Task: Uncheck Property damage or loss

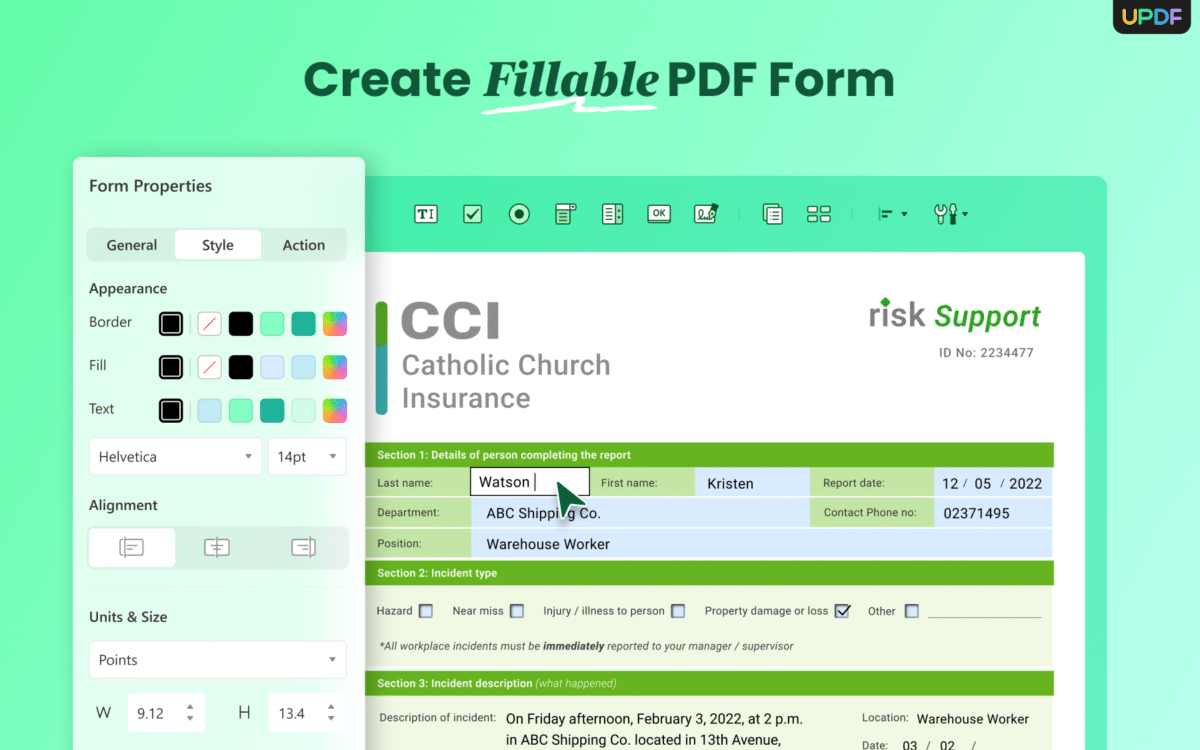Action: (843, 610)
